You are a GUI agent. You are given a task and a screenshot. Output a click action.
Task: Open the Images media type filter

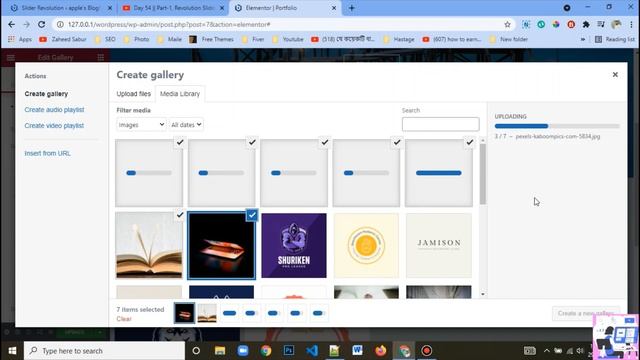tap(141, 124)
